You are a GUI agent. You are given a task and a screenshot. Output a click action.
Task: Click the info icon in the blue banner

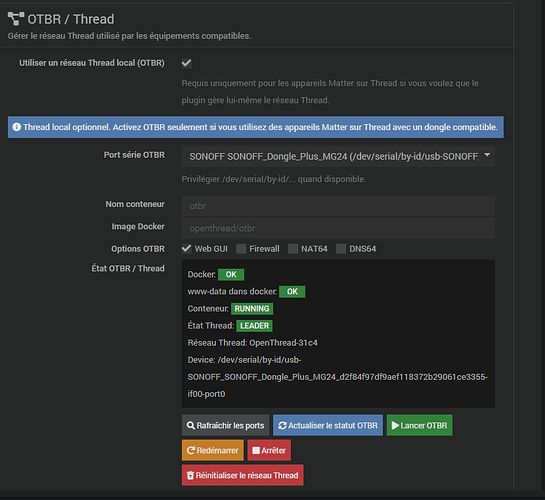(x=17, y=127)
